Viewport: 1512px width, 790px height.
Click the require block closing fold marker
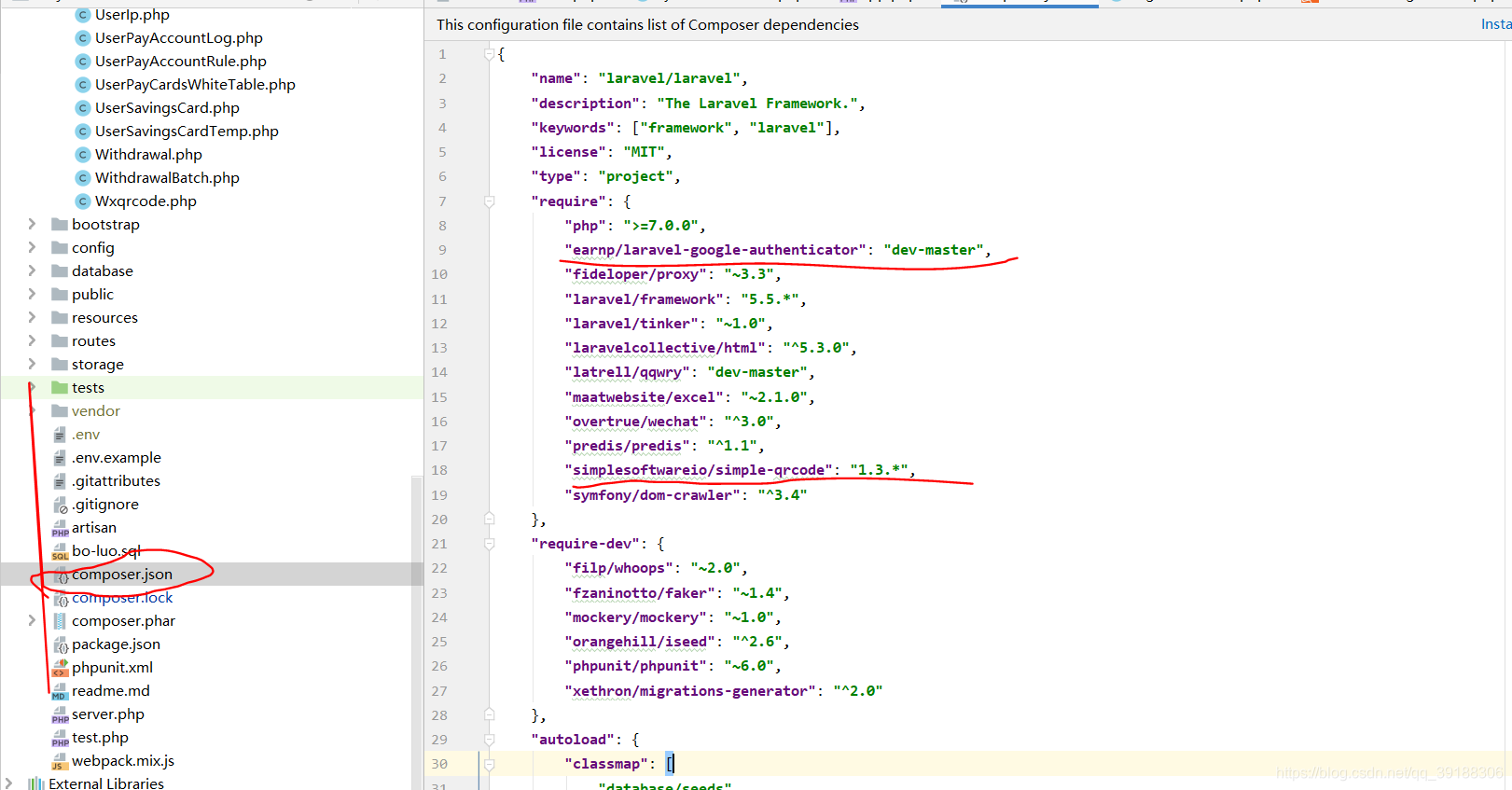(x=489, y=519)
